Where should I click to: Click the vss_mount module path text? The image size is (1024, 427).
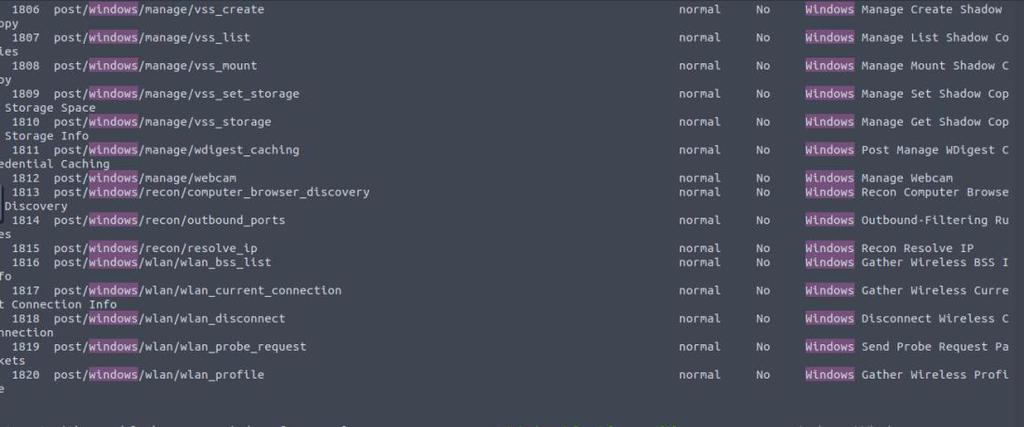point(155,66)
